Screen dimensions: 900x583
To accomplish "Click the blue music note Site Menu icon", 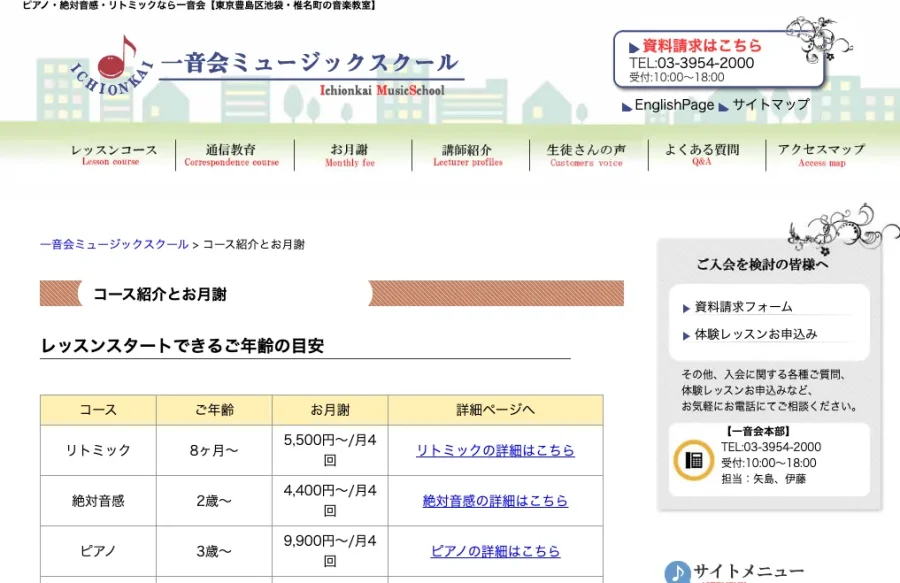I will point(677,572).
